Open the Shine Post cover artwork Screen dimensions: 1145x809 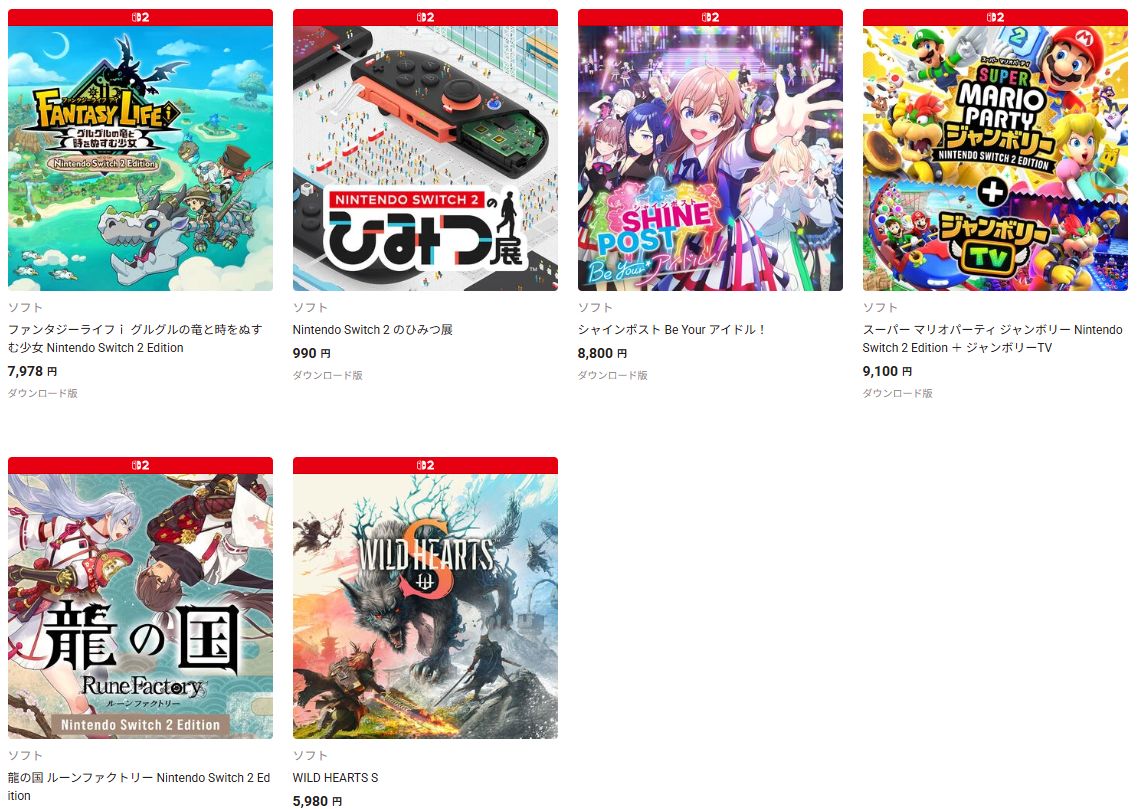tap(710, 158)
